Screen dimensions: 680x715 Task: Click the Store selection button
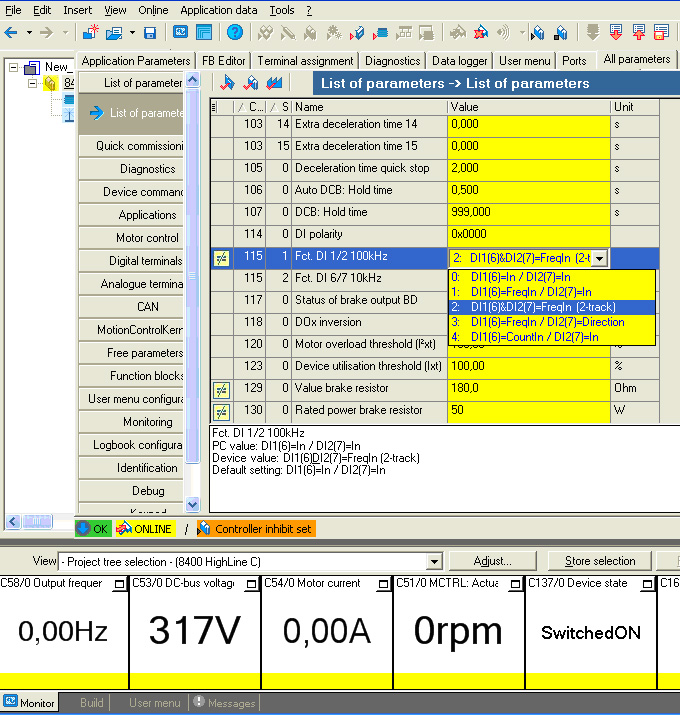599,561
